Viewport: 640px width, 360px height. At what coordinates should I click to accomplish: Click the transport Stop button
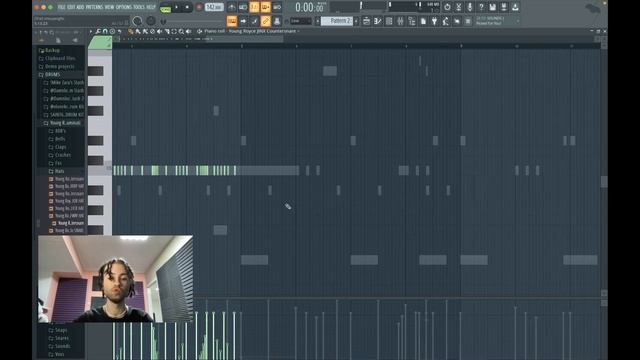click(187, 7)
